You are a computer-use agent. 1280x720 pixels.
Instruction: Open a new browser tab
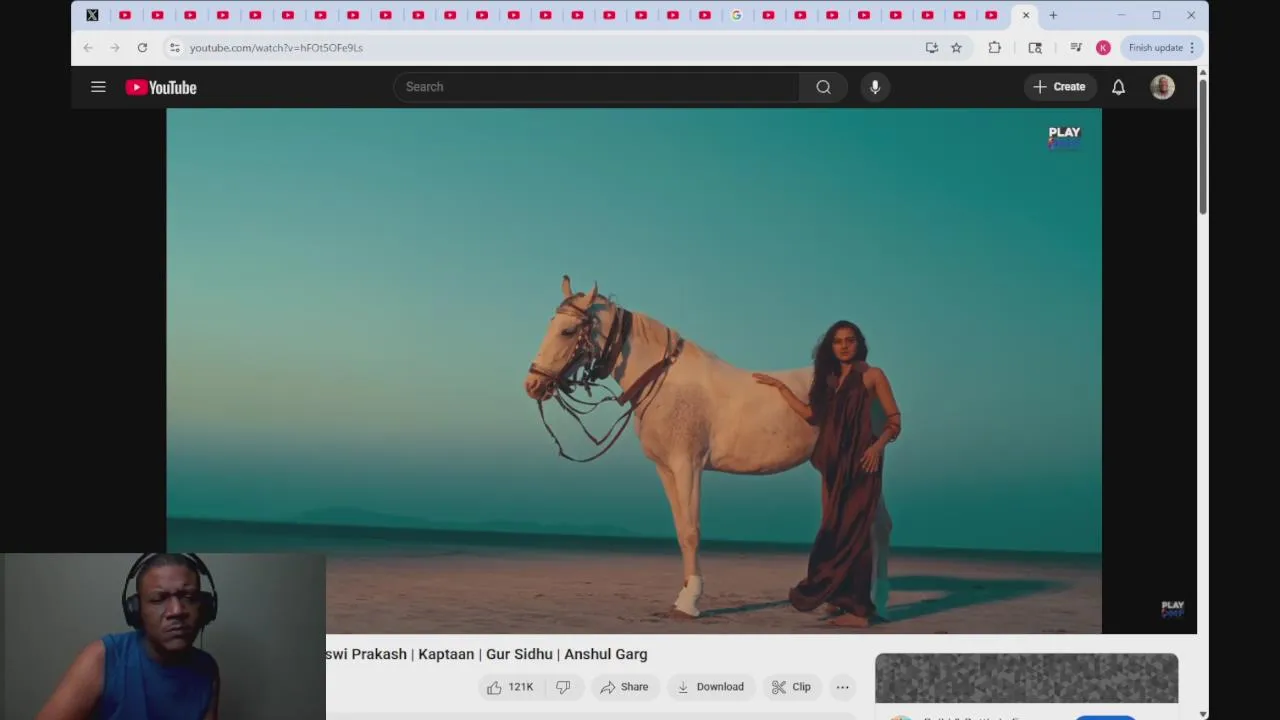pyautogui.click(x=1053, y=15)
